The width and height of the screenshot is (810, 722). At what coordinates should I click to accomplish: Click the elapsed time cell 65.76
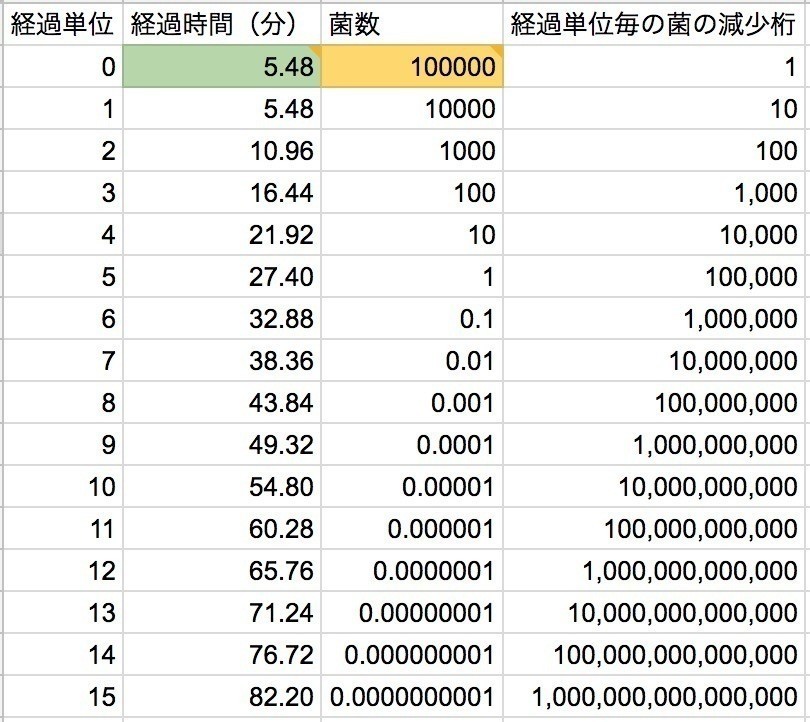coord(222,571)
